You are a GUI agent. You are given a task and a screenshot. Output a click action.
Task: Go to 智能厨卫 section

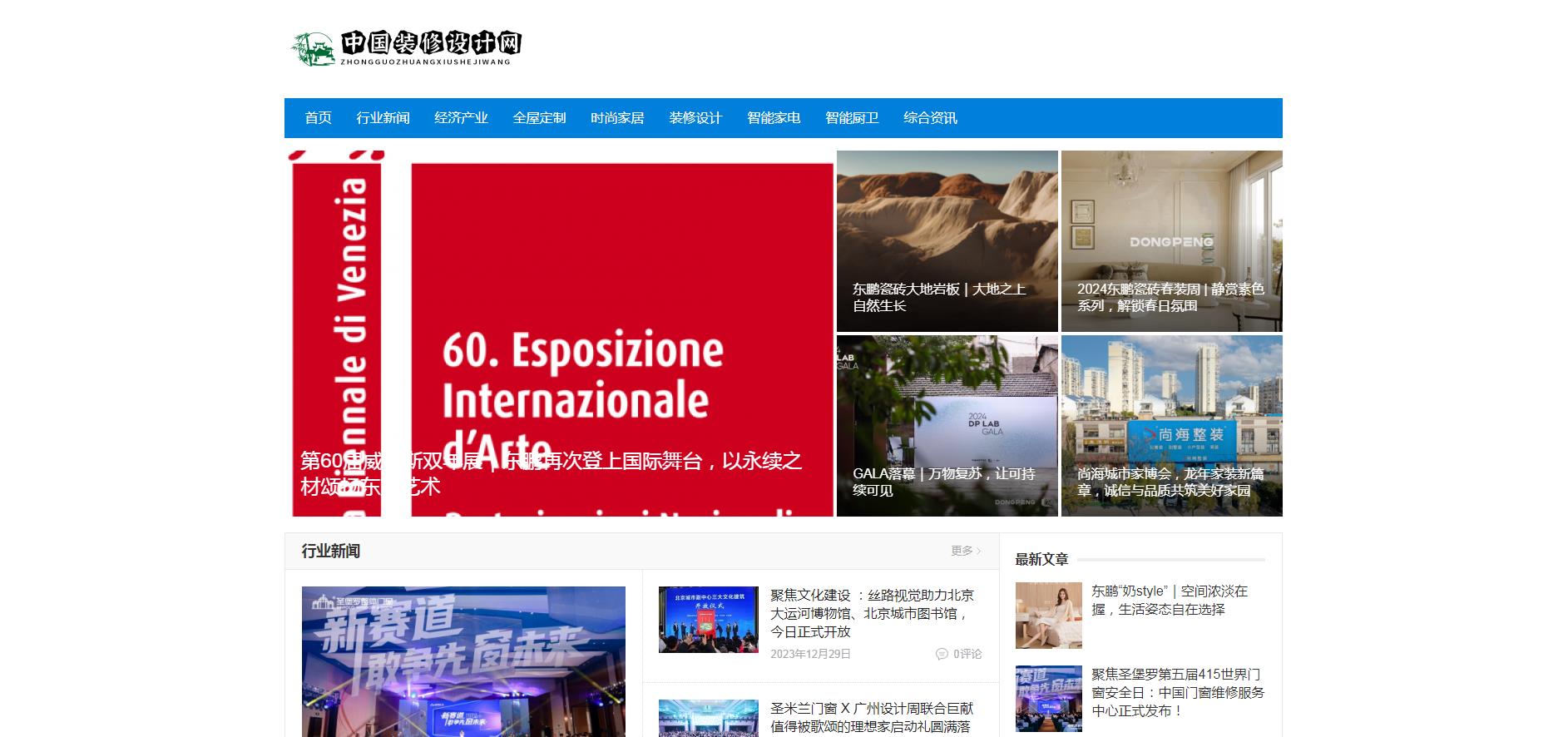(852, 118)
